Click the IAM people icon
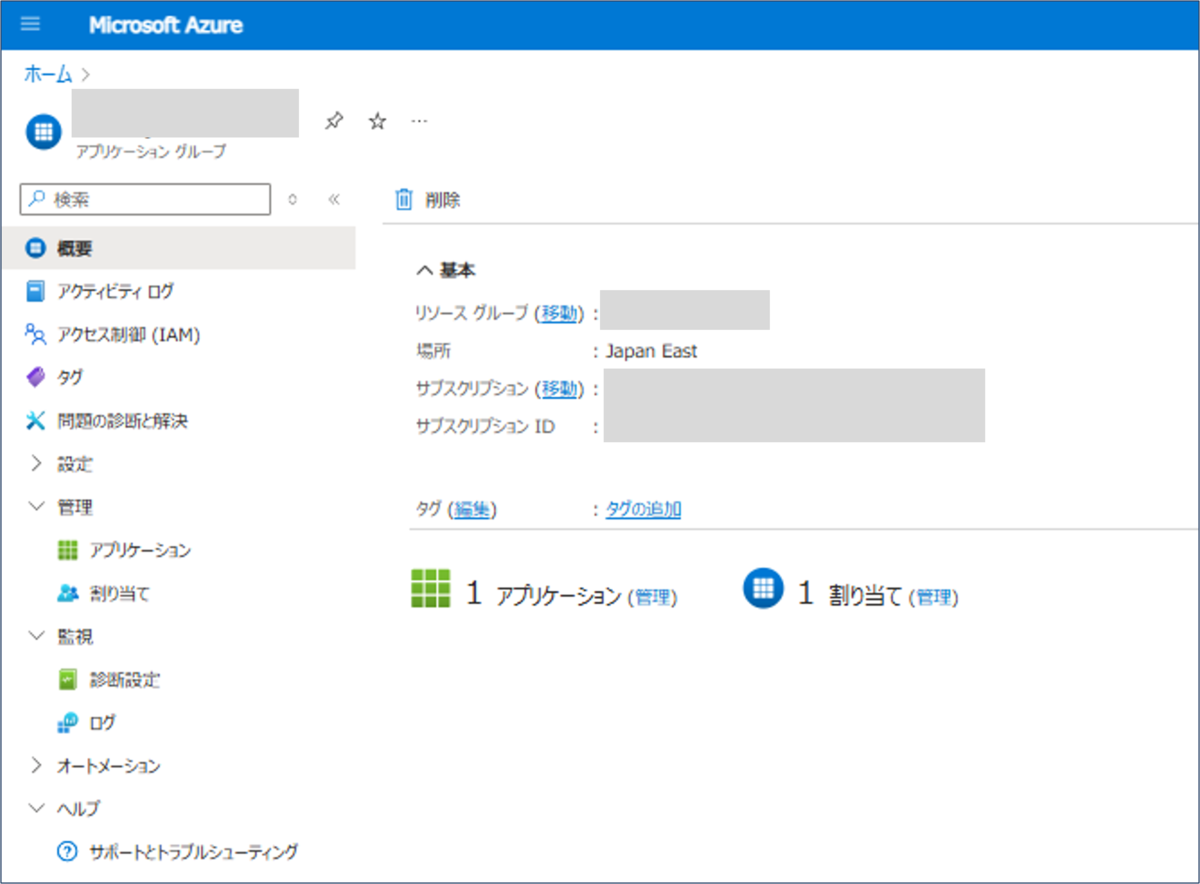This screenshot has width=1200, height=884. tap(36, 335)
